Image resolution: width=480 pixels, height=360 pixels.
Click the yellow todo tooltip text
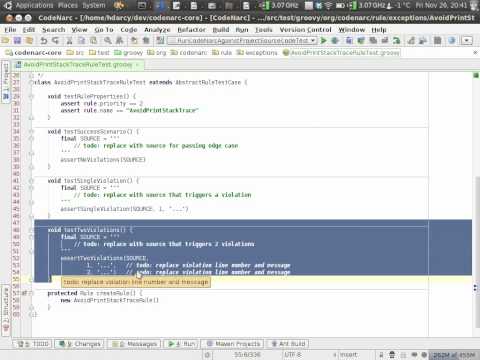(136, 282)
